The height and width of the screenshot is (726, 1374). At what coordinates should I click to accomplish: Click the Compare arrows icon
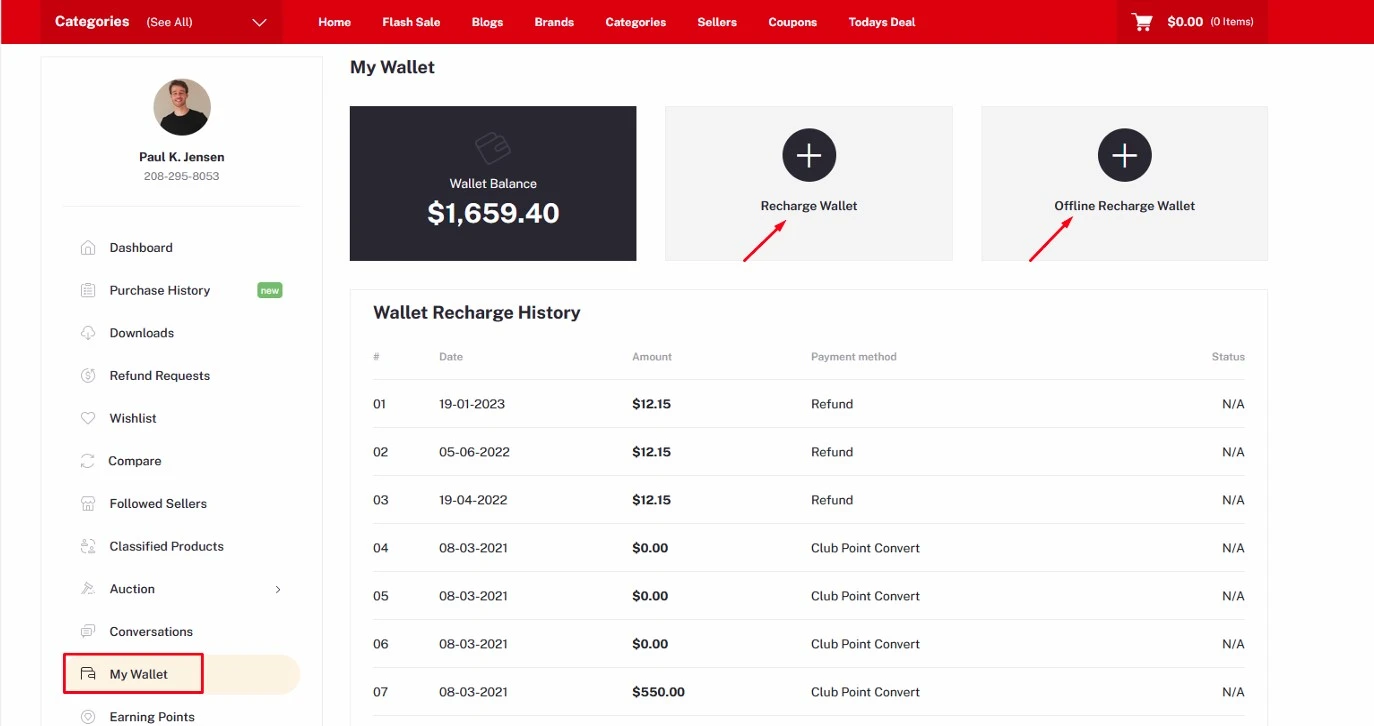88,461
